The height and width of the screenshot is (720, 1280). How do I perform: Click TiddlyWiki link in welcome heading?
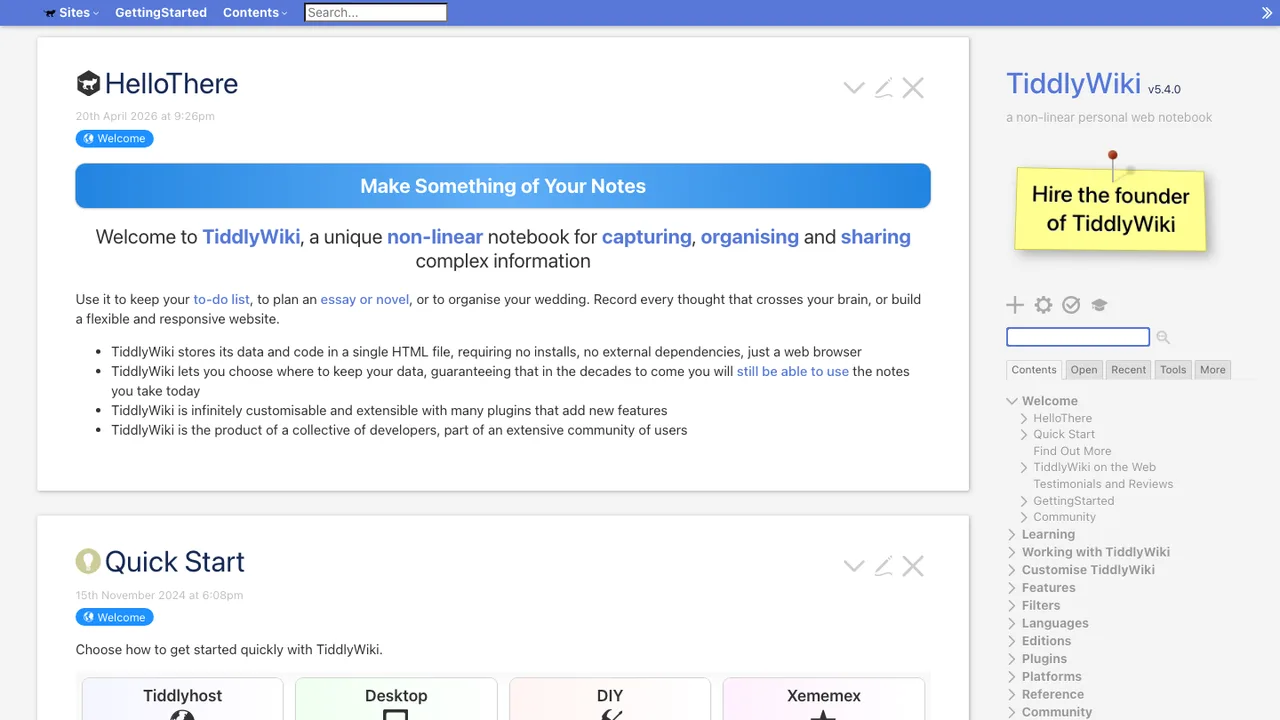pos(251,237)
